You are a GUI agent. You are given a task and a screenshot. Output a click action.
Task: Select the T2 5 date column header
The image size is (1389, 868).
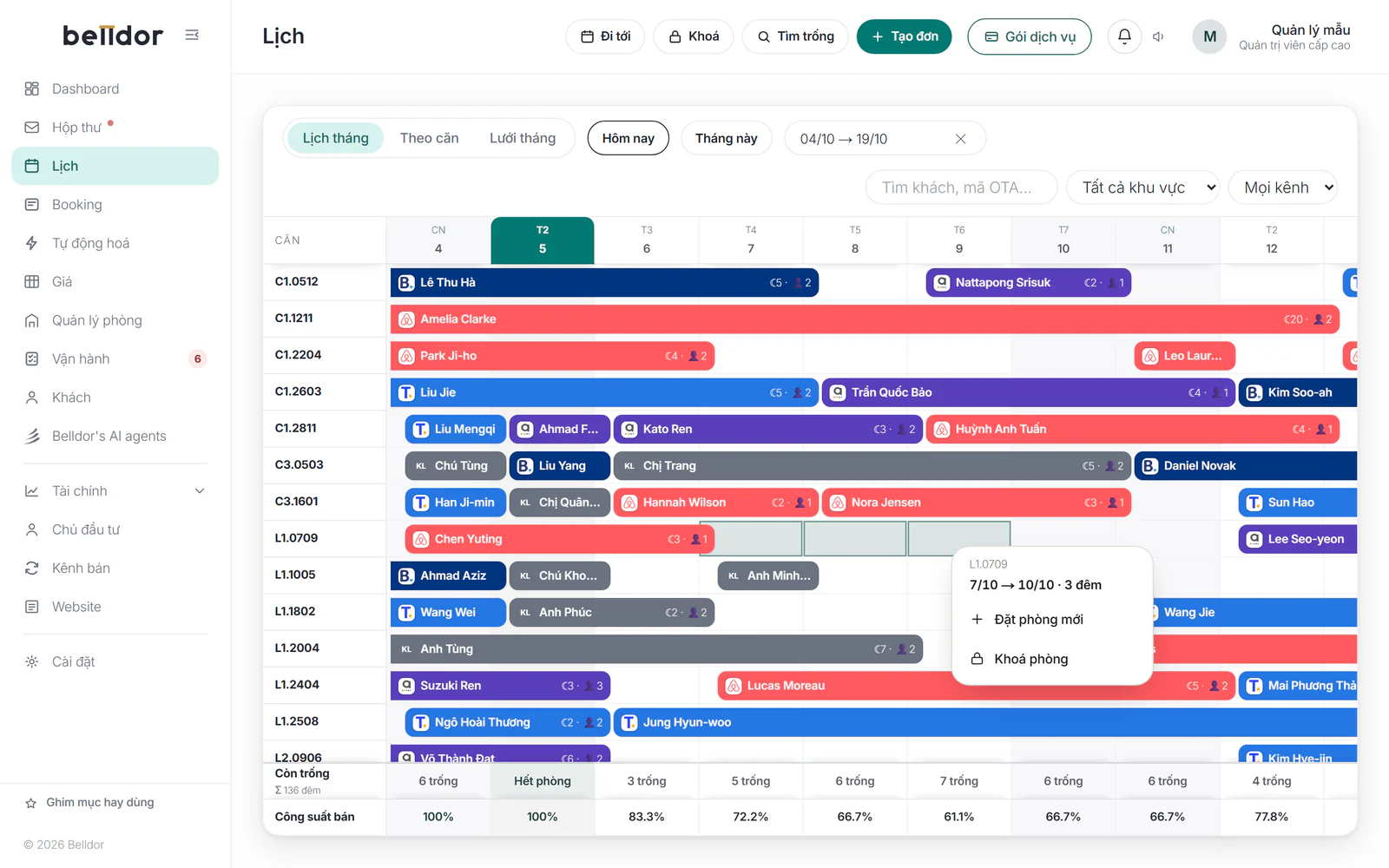543,240
